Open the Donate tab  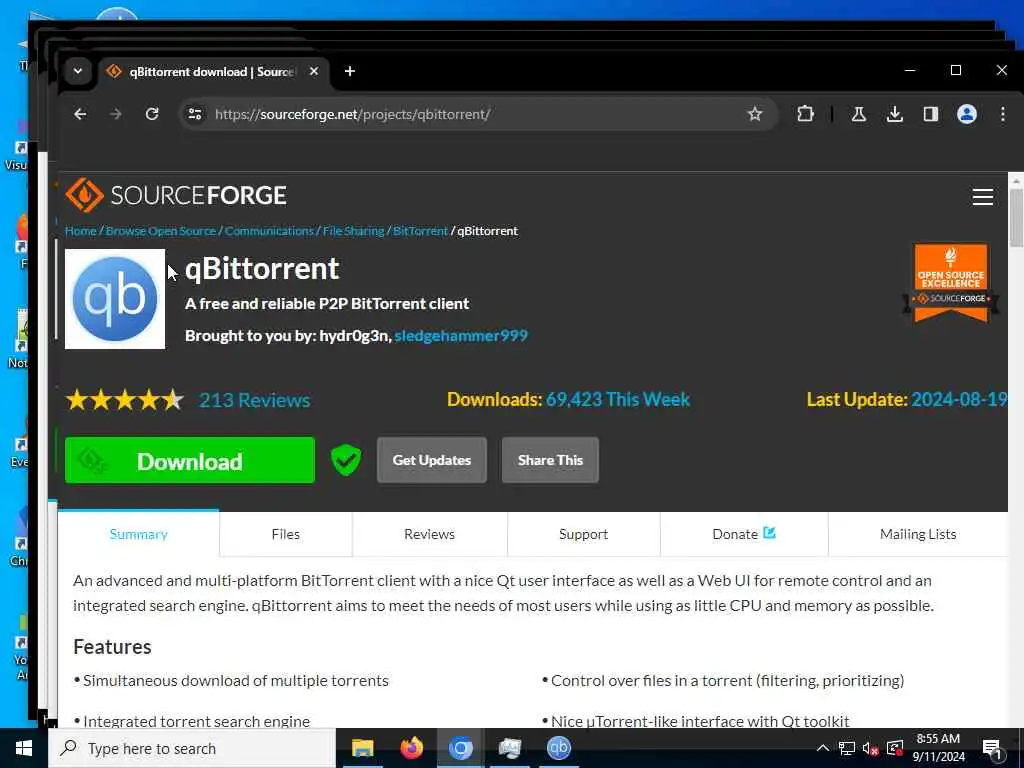[743, 534]
